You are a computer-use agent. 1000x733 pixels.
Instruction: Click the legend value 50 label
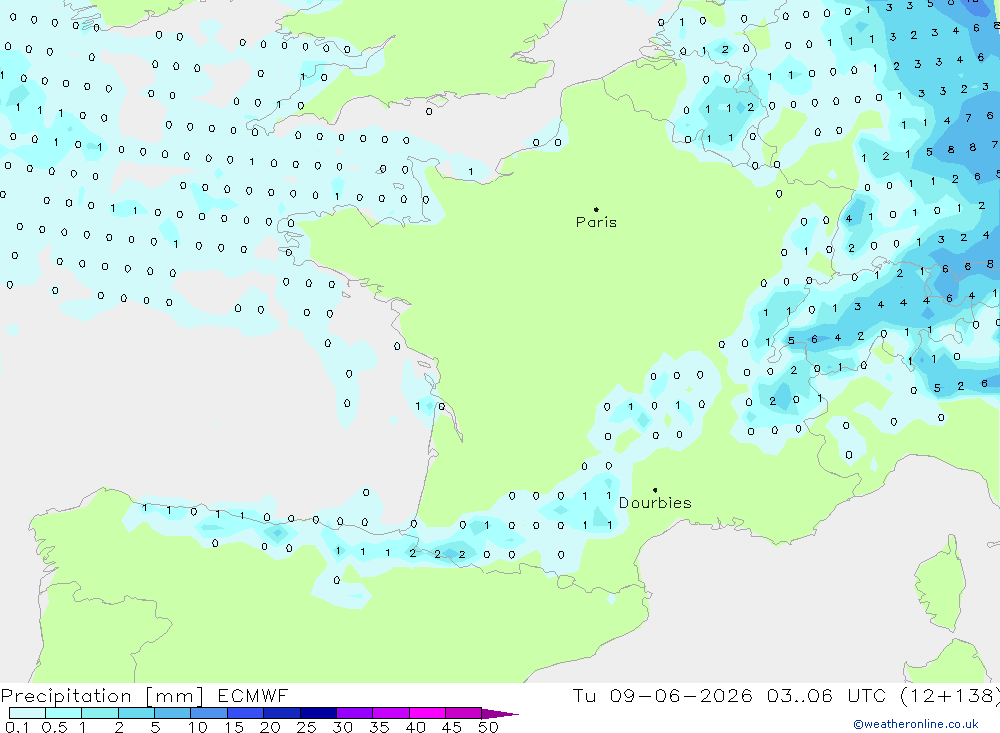tap(488, 727)
